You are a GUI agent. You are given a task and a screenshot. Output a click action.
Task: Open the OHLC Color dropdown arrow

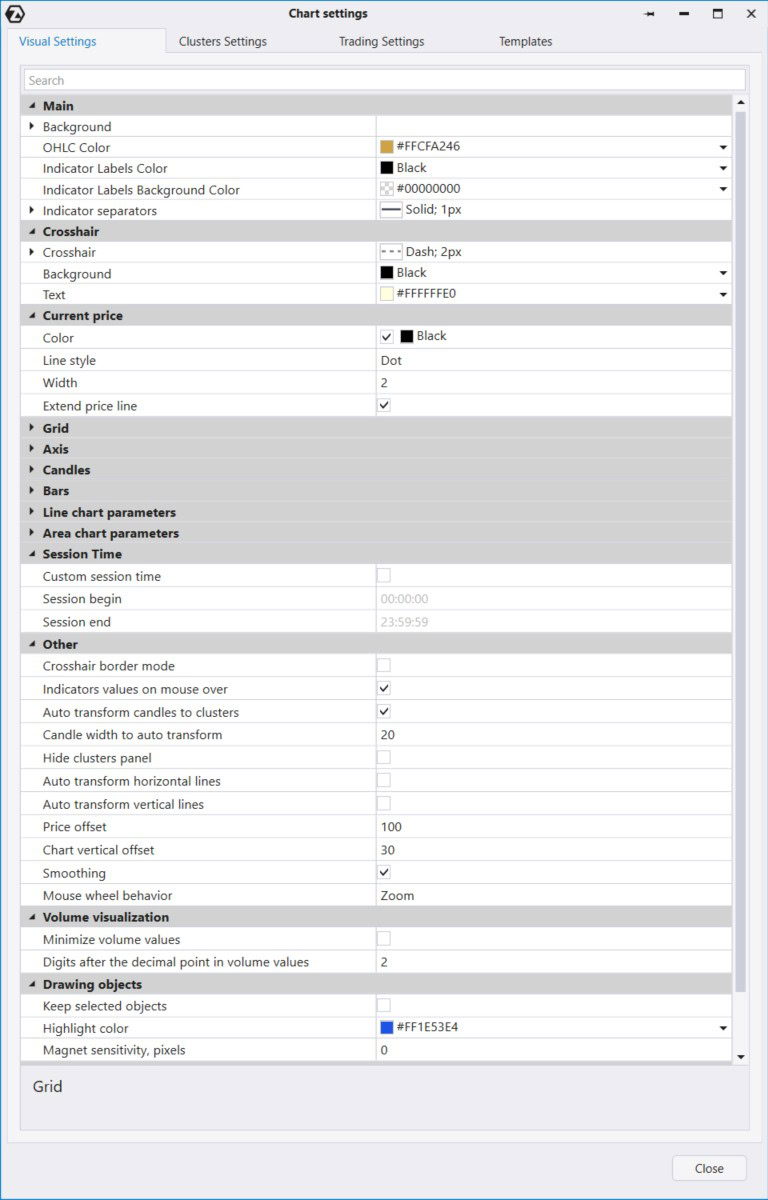pos(722,147)
